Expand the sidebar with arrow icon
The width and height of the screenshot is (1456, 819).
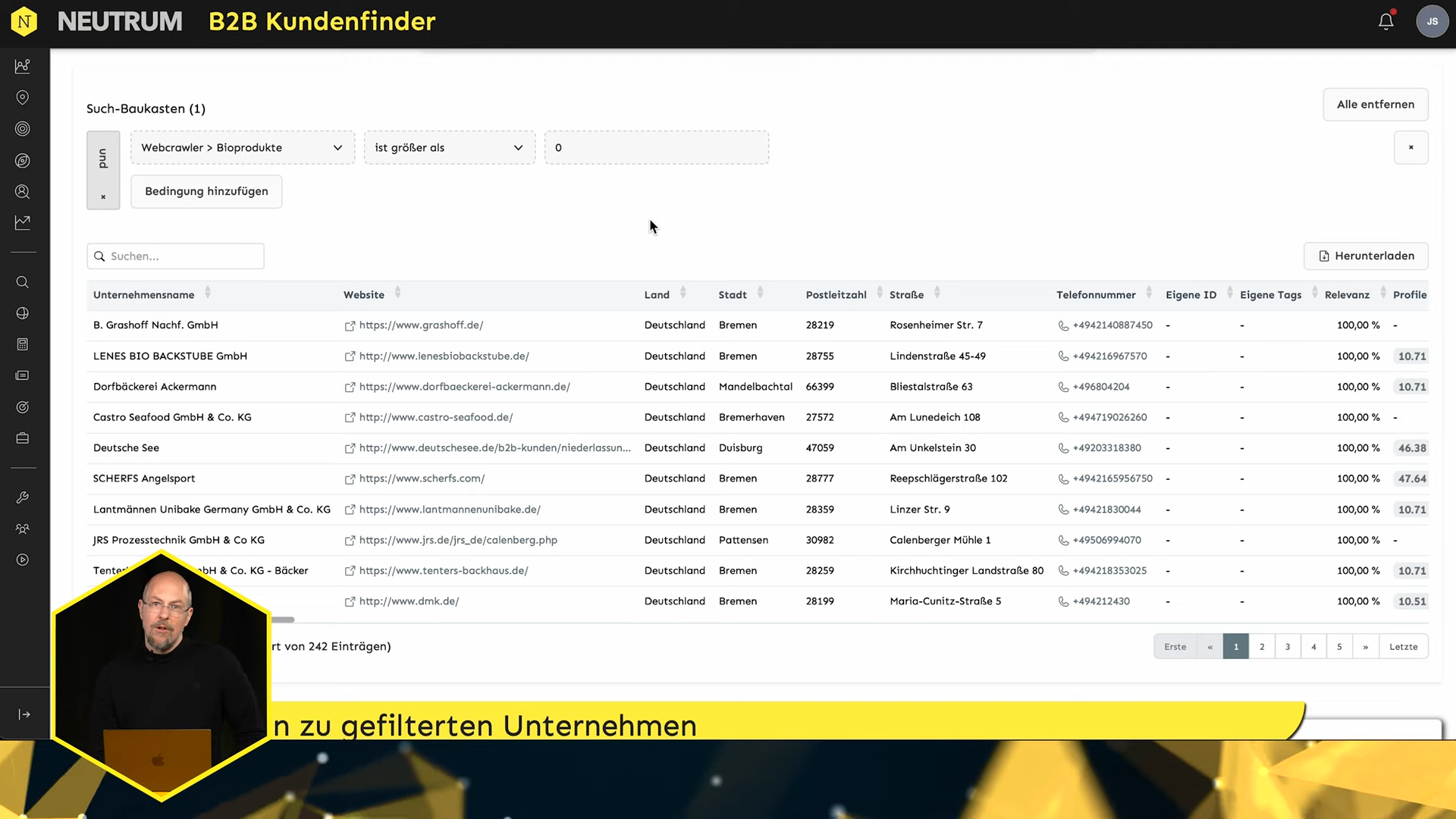24,714
